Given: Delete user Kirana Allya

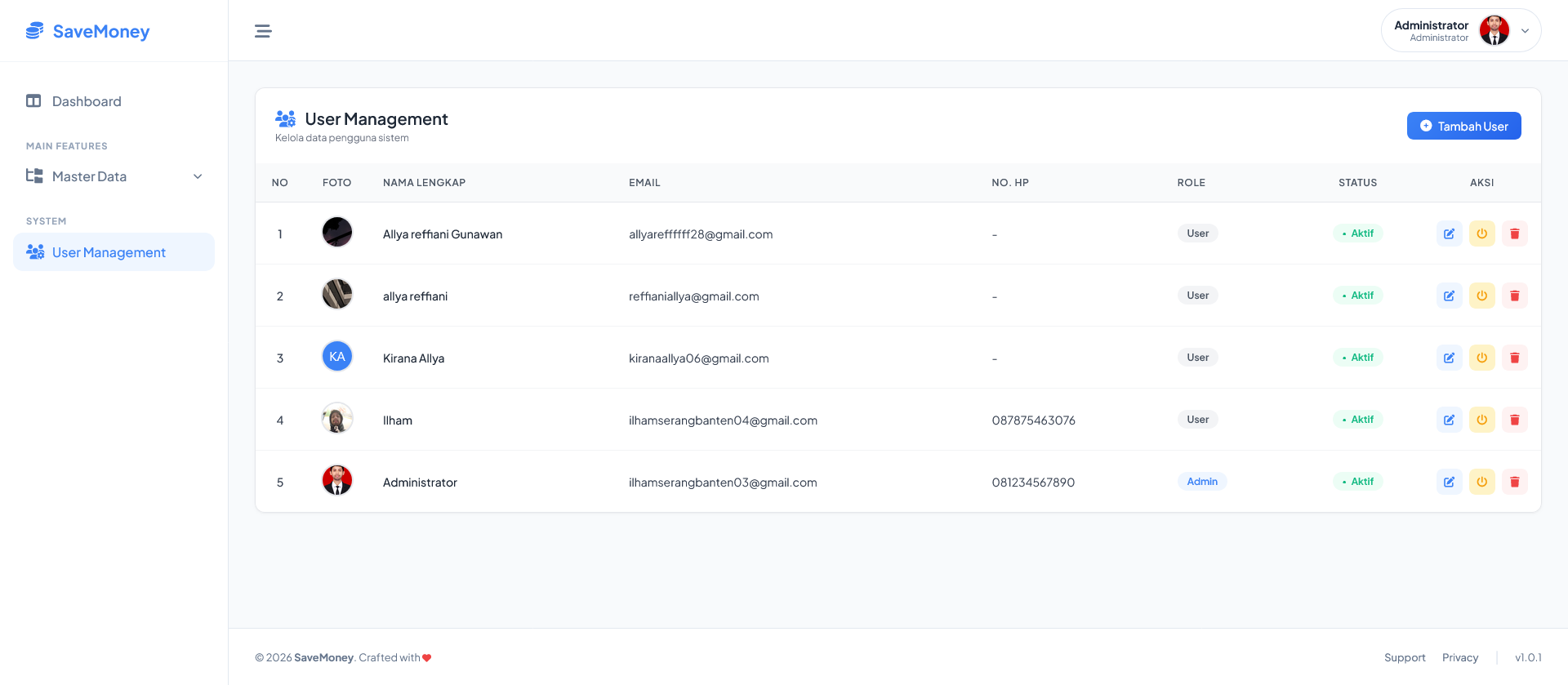Looking at the screenshot, I should tap(1515, 358).
